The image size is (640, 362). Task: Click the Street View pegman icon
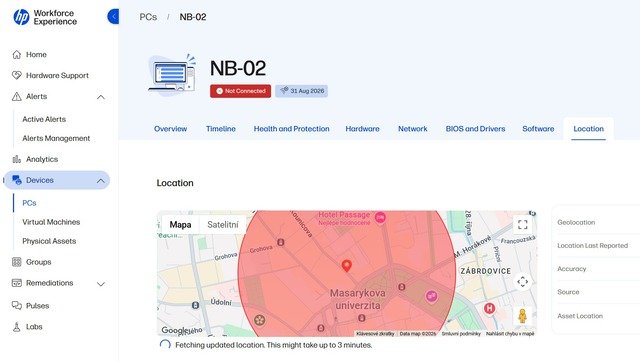pos(522,316)
